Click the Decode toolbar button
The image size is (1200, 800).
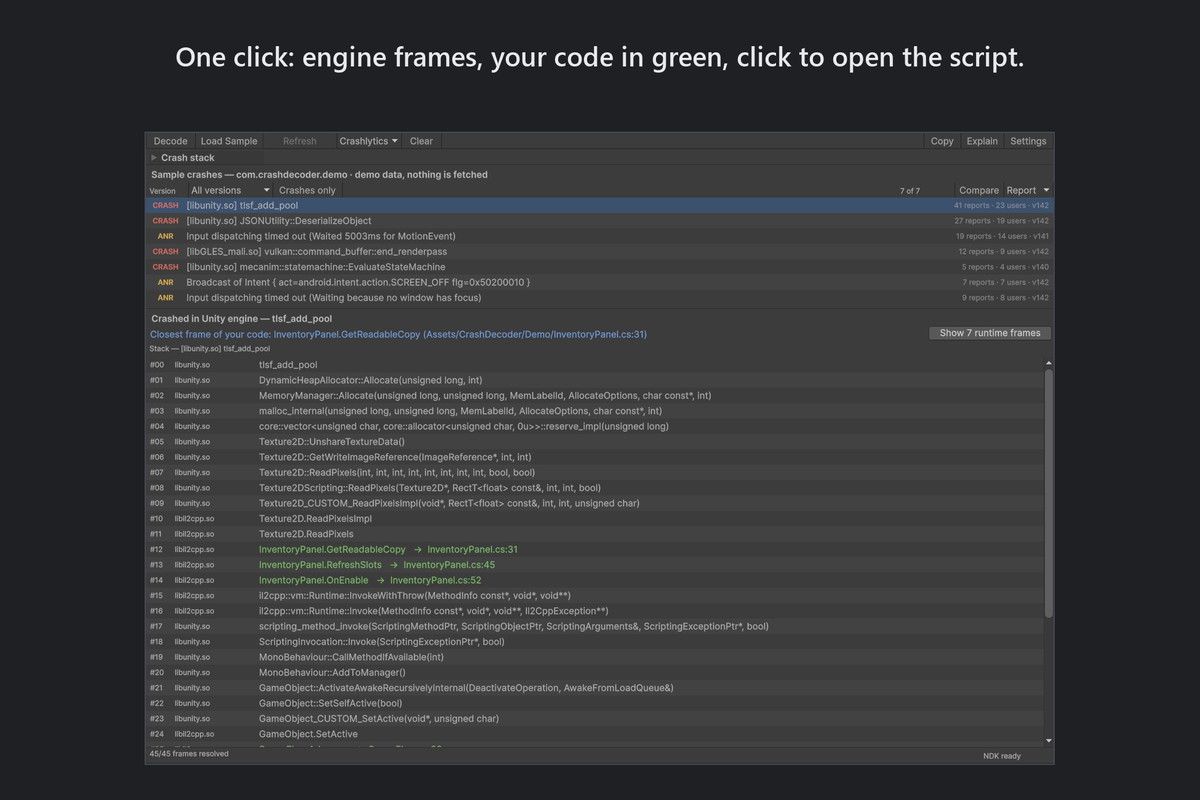(170, 141)
